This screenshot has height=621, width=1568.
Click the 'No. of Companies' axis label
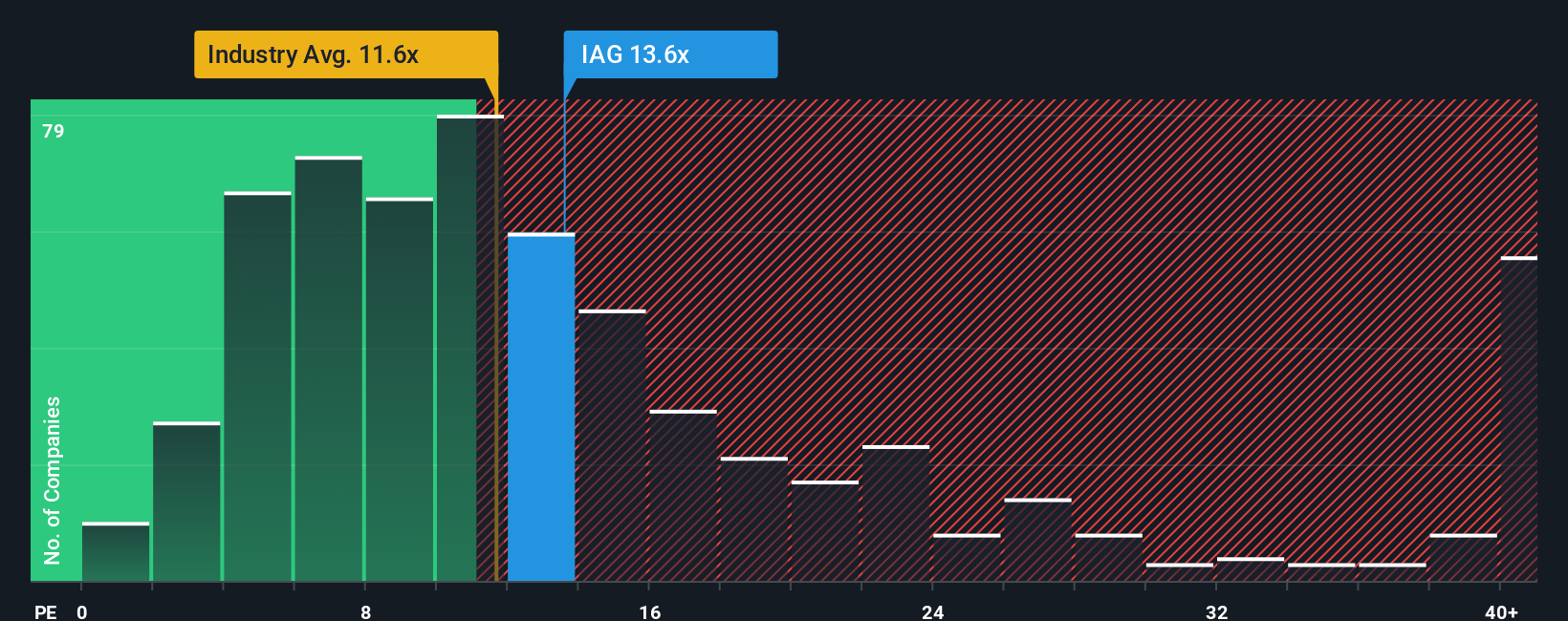pyautogui.click(x=53, y=481)
